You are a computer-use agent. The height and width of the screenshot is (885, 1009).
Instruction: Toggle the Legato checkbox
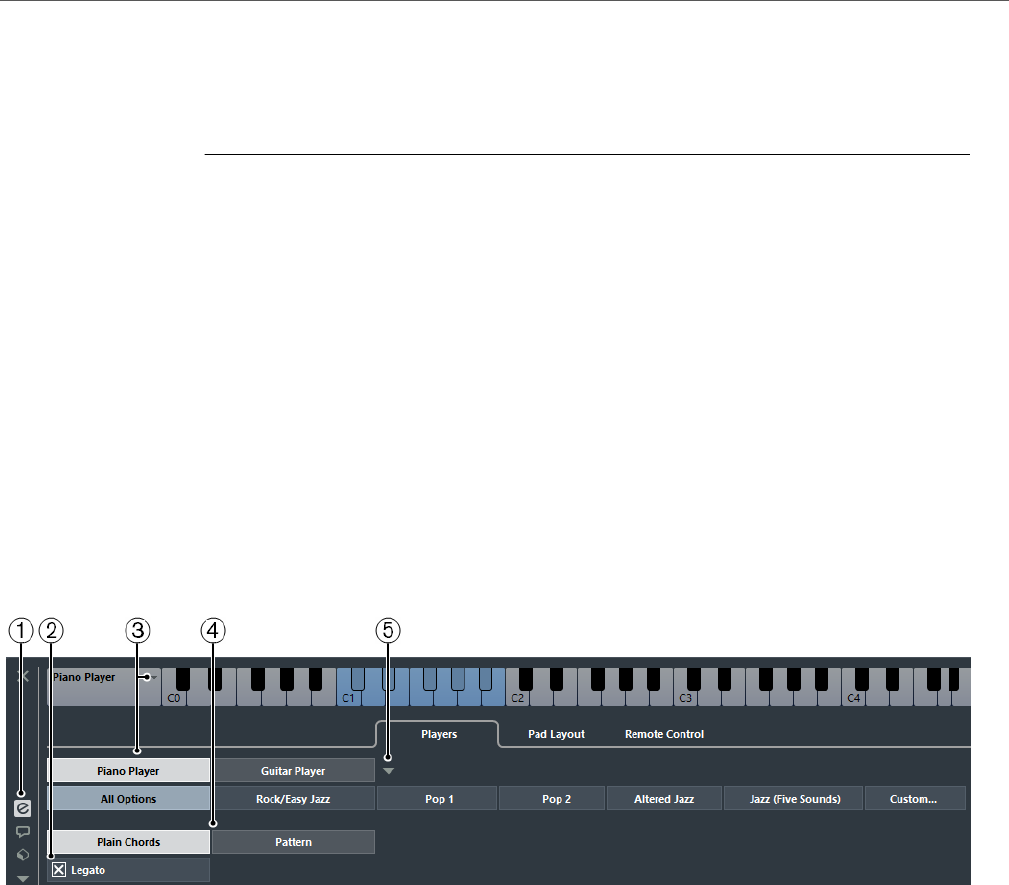[59, 870]
